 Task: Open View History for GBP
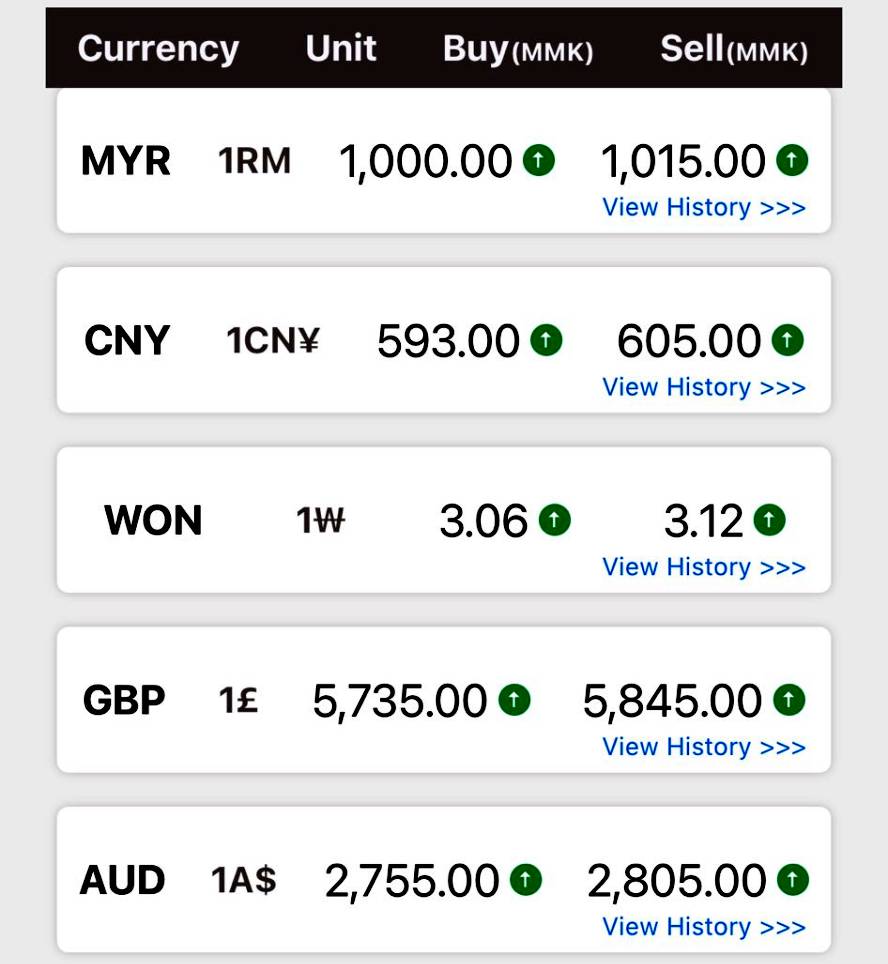(x=703, y=748)
